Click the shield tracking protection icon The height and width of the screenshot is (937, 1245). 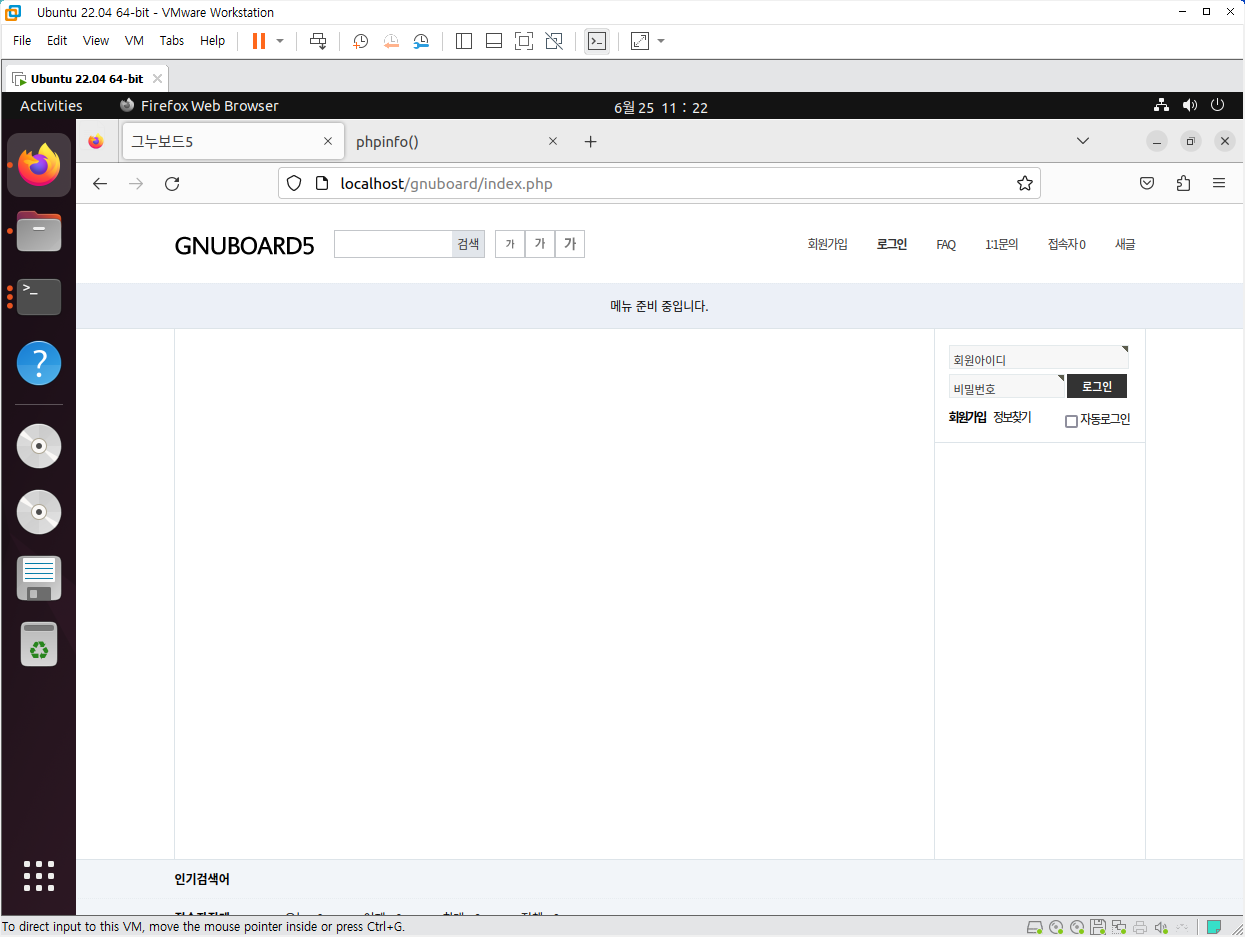click(294, 184)
